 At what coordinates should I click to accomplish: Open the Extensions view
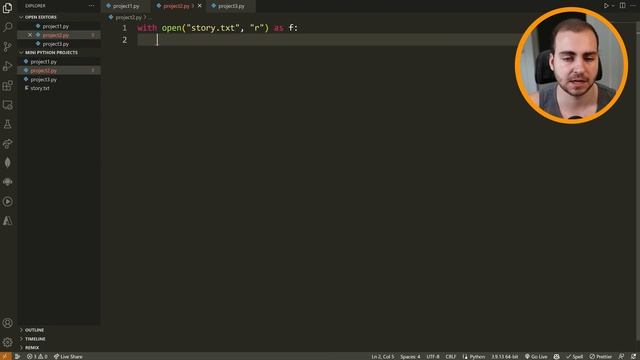(x=7, y=85)
